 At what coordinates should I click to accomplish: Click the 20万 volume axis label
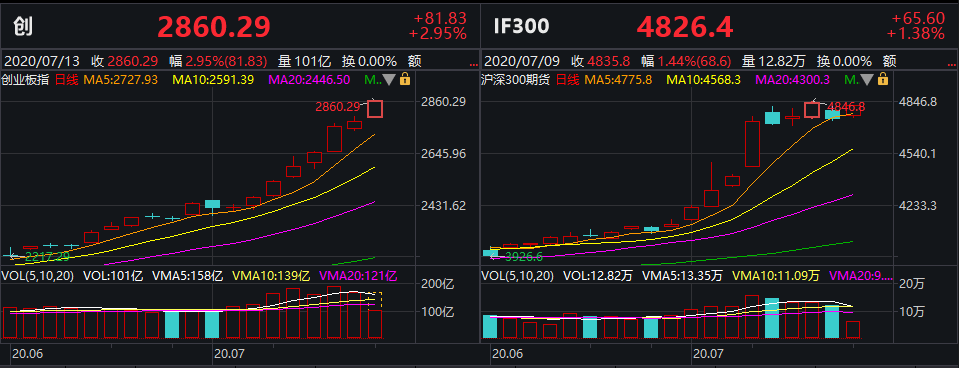pyautogui.click(x=913, y=284)
